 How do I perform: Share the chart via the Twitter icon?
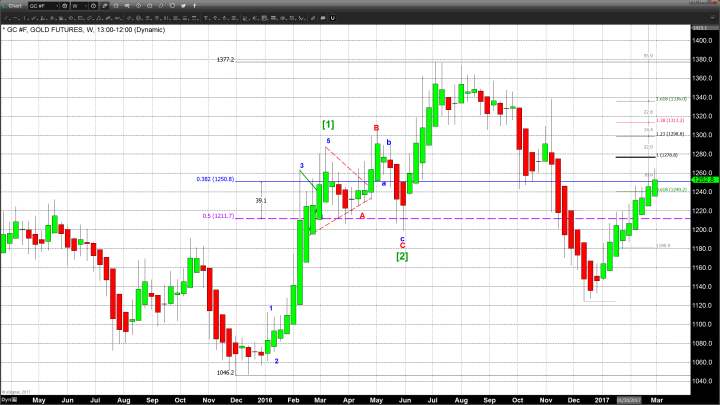coord(182,6)
